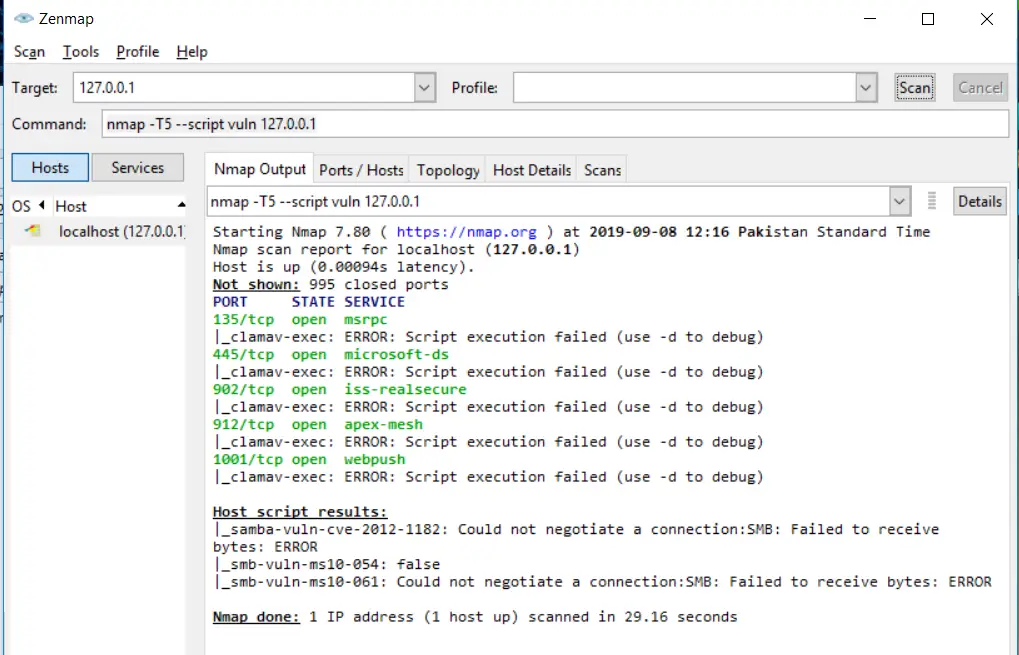
Task: Click the msrpc service name
Action: [365, 320]
